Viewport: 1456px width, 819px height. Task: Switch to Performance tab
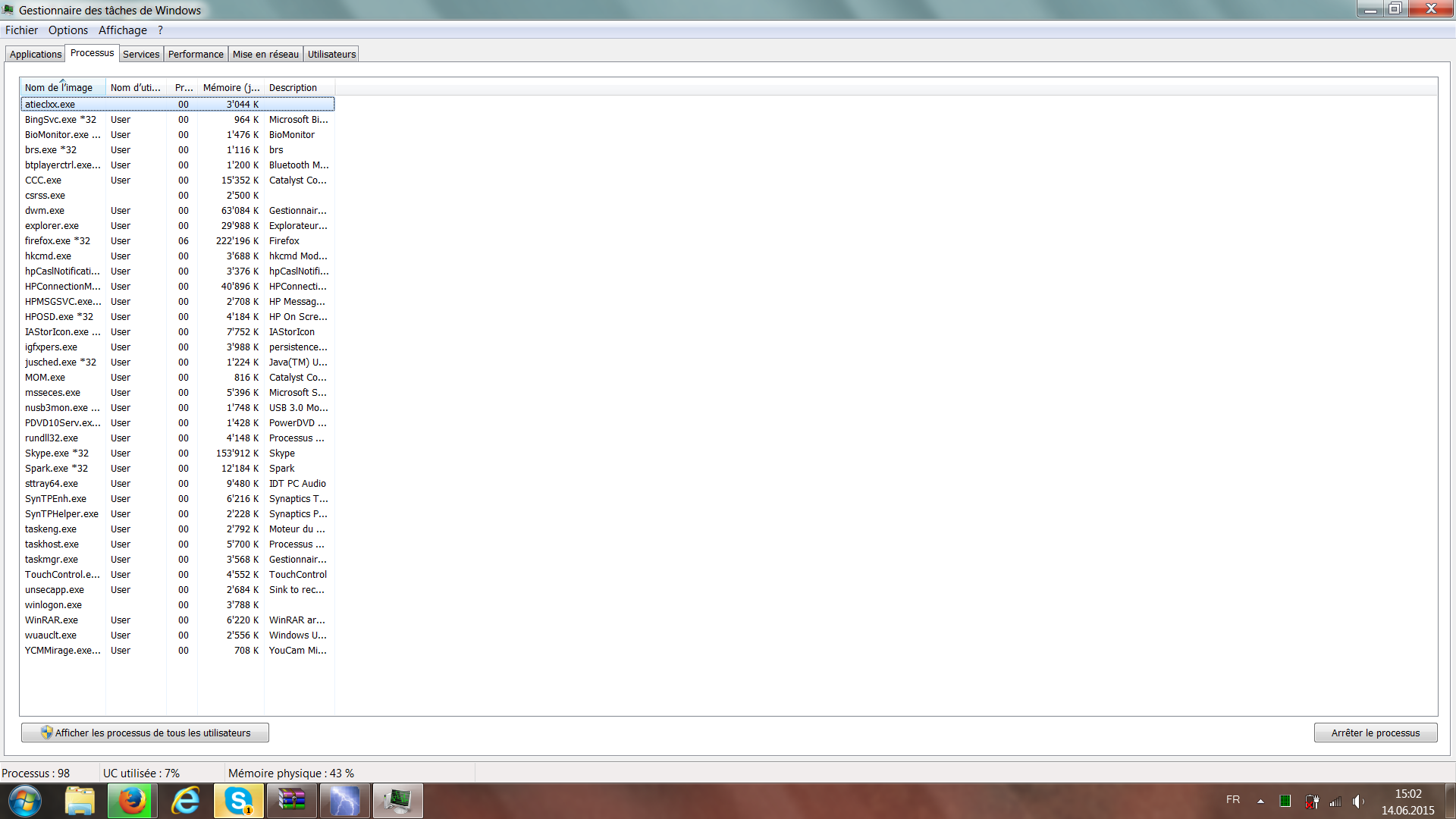click(x=196, y=54)
